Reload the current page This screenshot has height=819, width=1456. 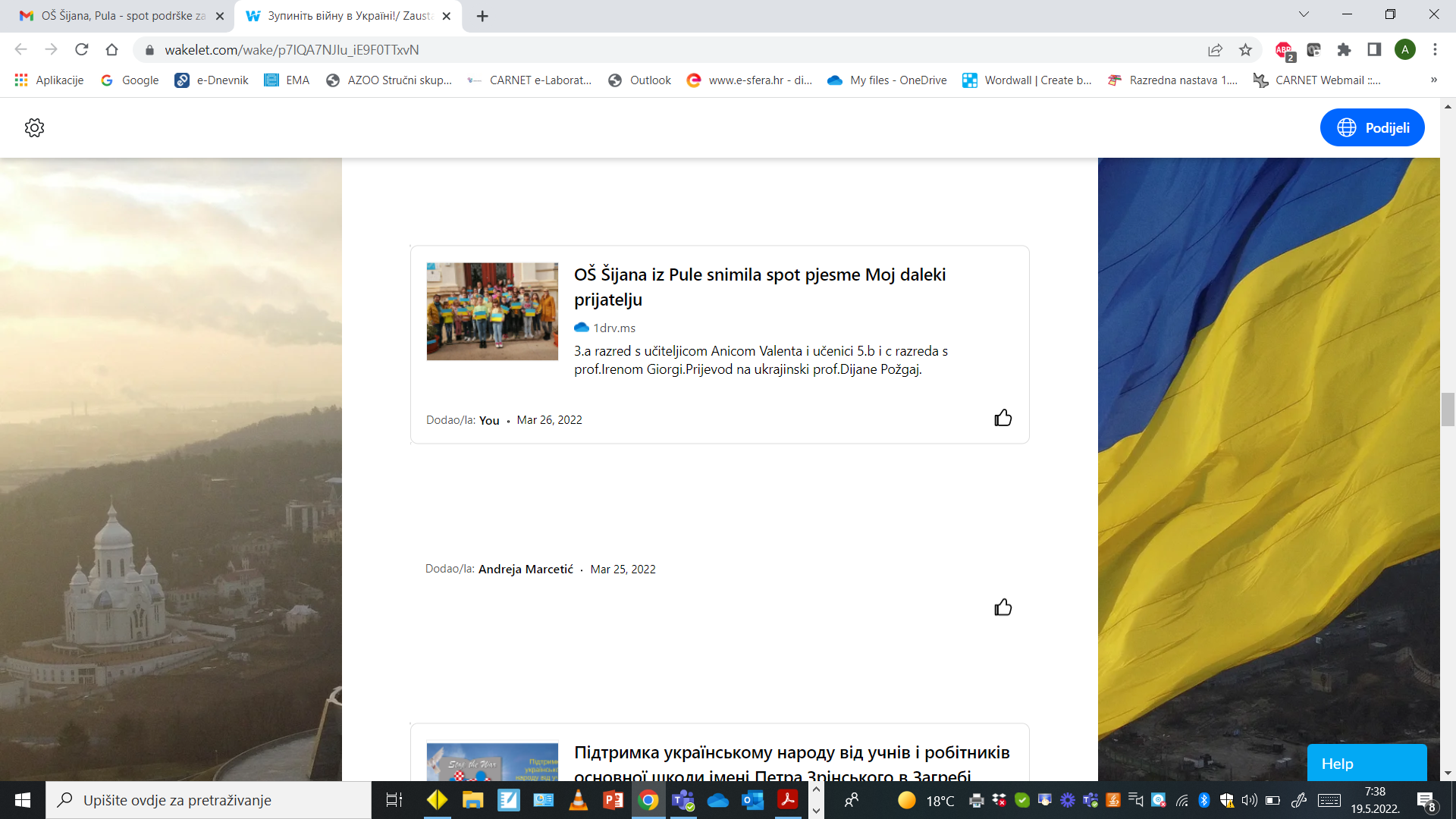(x=82, y=50)
